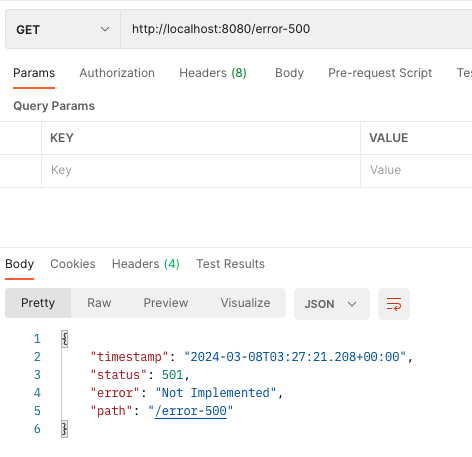The height and width of the screenshot is (457, 472).
Task: Toggle the word wrap icon button
Action: [x=394, y=304]
